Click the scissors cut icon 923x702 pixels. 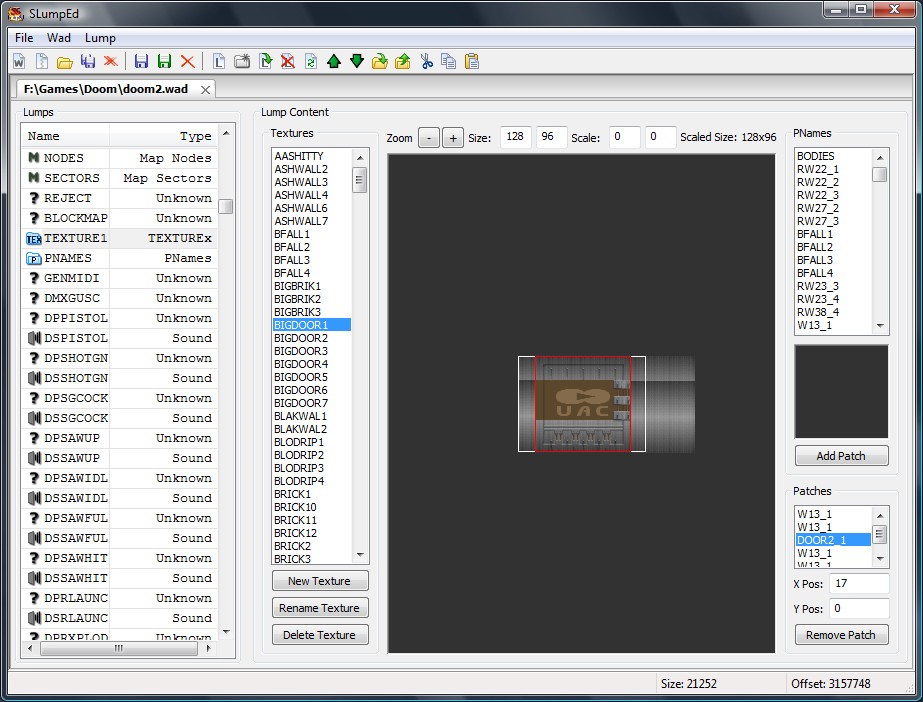coord(427,62)
